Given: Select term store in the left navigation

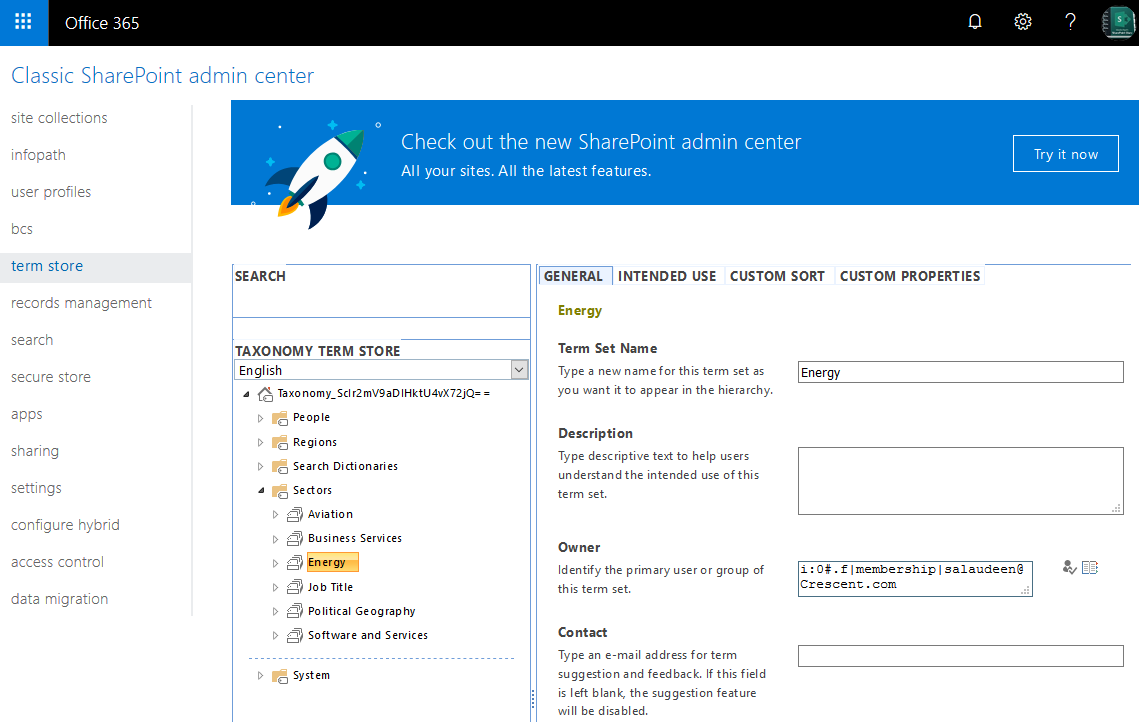Looking at the screenshot, I should [96, 266].
